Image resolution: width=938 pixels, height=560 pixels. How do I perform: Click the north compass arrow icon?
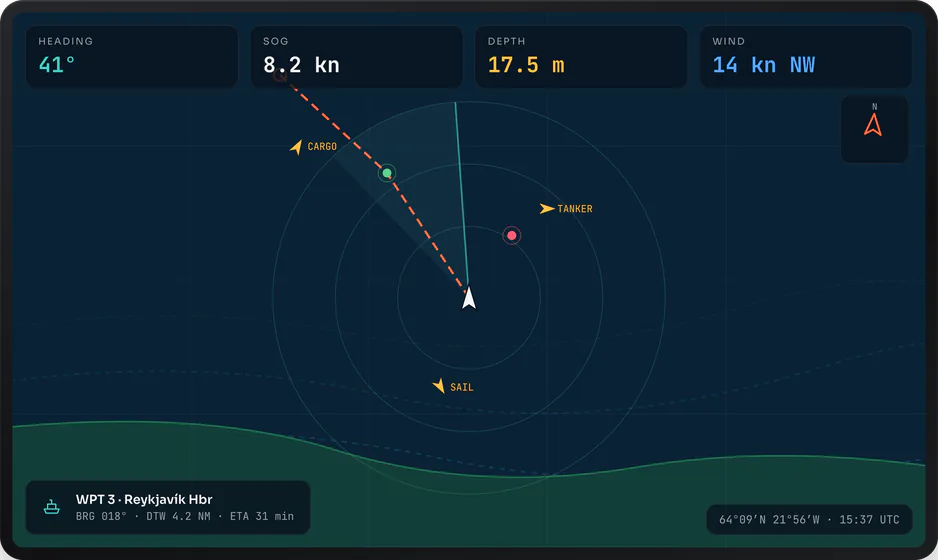coord(873,124)
